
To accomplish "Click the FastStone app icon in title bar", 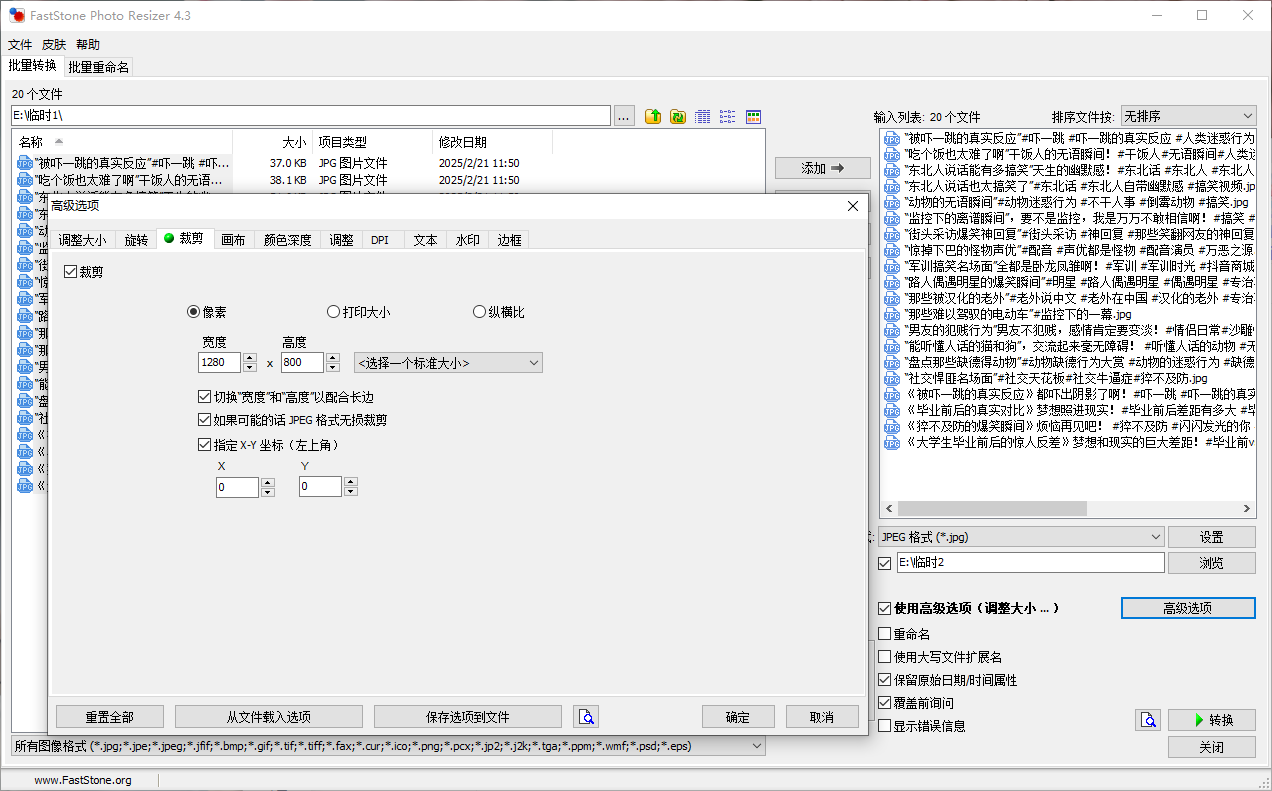I will click(x=17, y=16).
